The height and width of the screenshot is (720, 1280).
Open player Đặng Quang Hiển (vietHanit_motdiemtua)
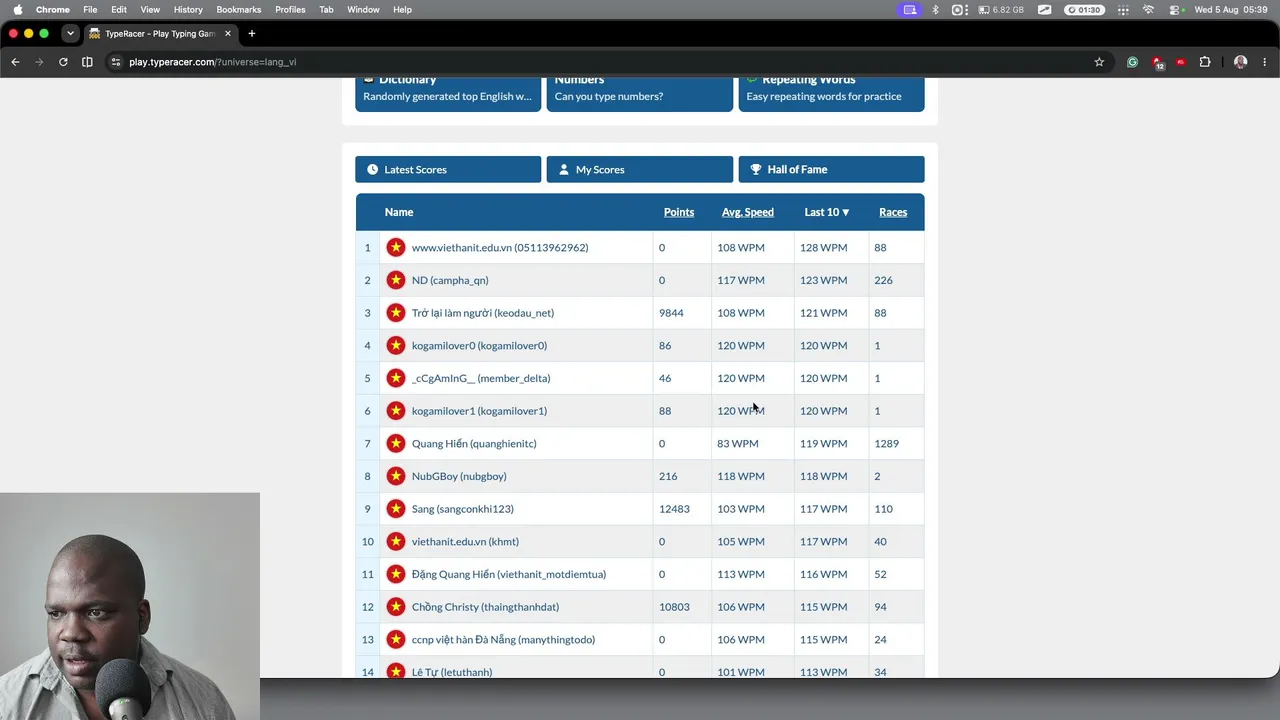509,574
